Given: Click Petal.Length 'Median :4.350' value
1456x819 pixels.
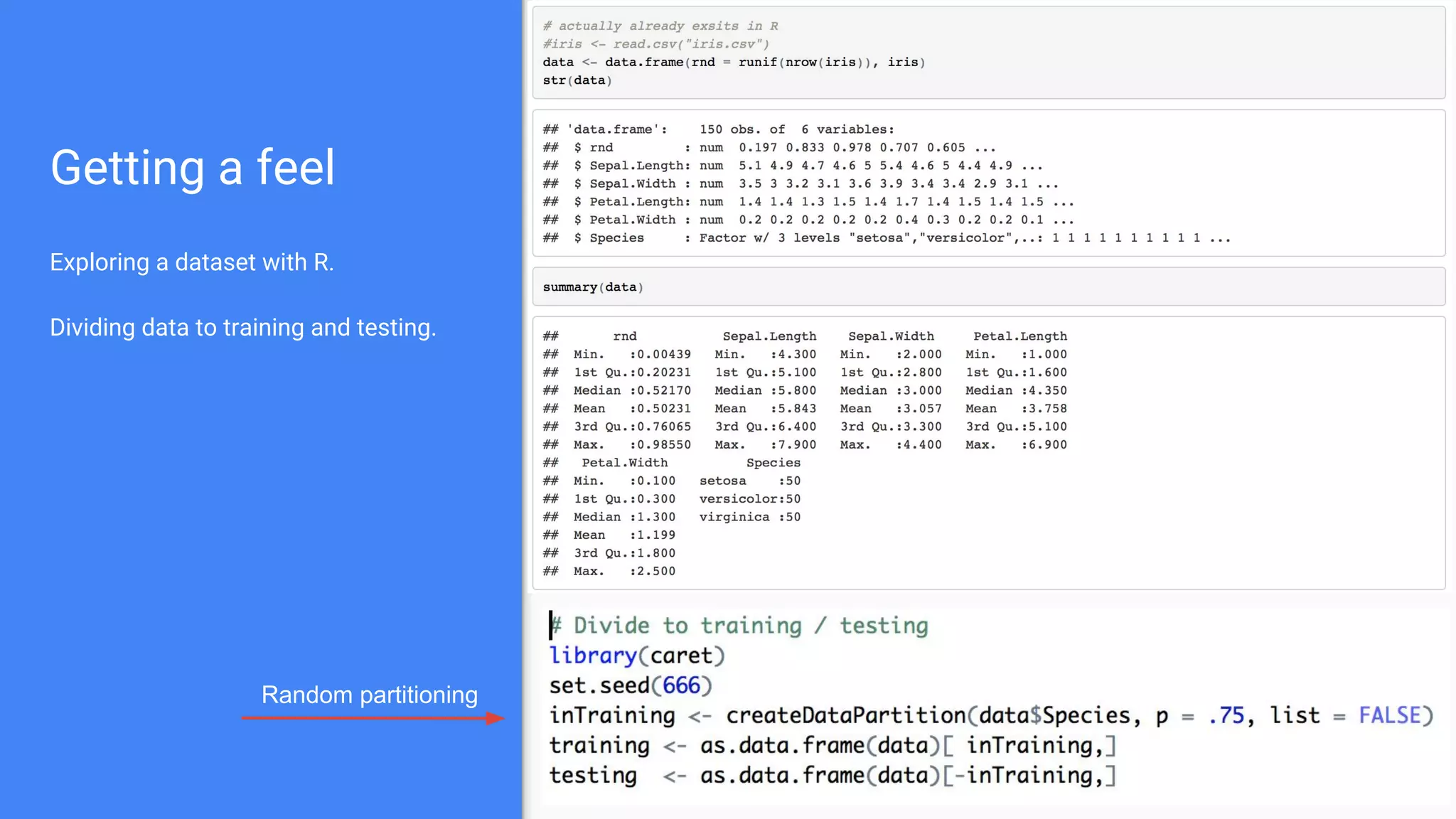Looking at the screenshot, I should coord(1016,391).
